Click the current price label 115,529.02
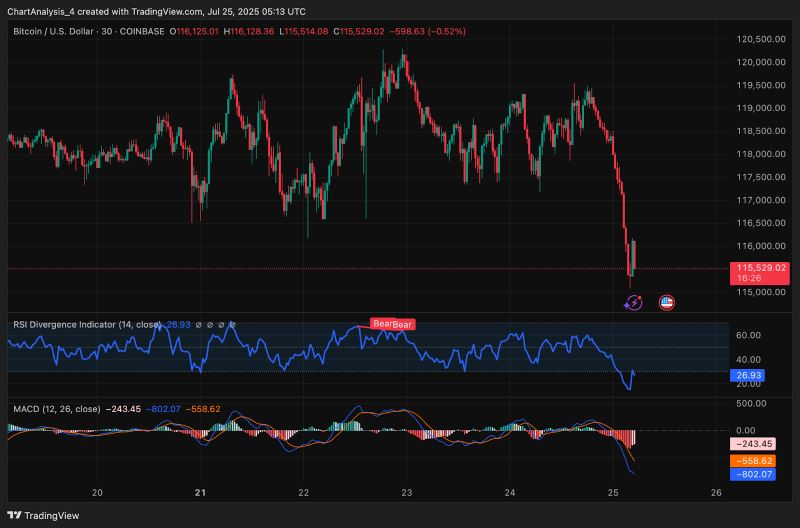 click(x=762, y=268)
